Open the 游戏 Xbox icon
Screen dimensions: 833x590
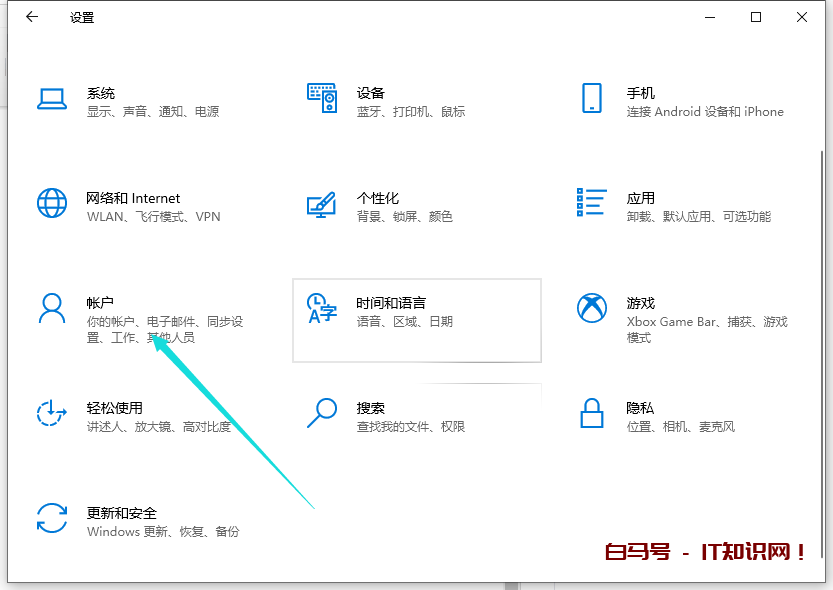(592, 307)
